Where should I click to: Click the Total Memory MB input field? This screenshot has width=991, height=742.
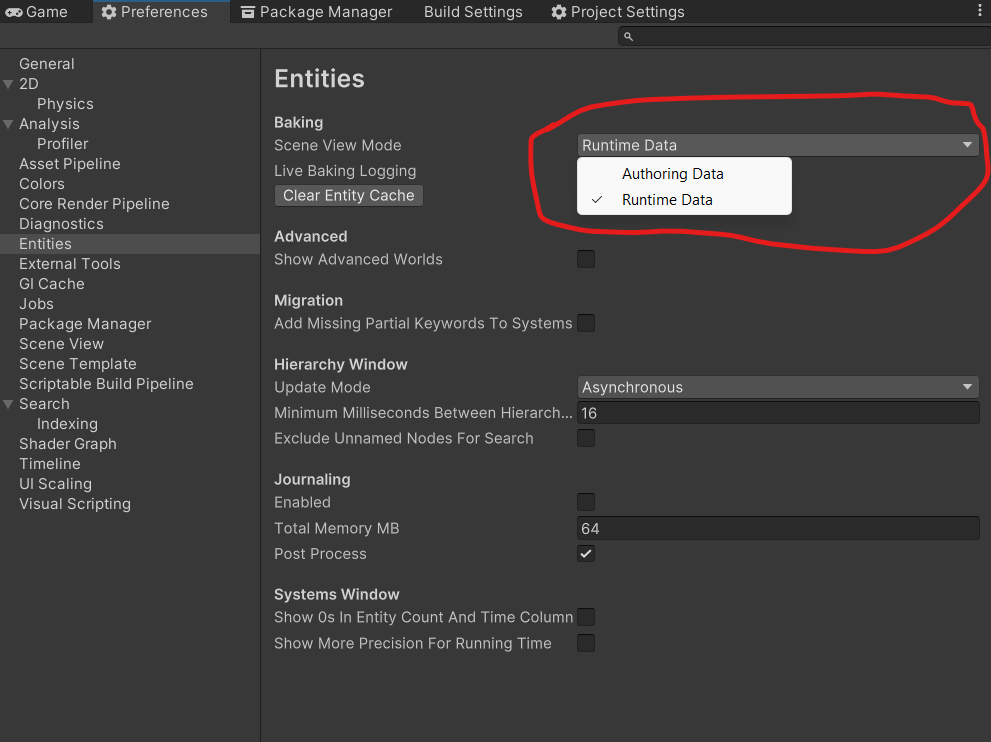pos(778,528)
